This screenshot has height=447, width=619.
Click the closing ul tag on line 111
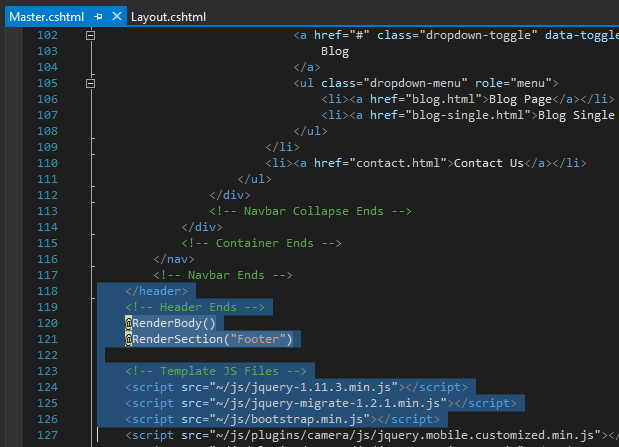pos(254,179)
